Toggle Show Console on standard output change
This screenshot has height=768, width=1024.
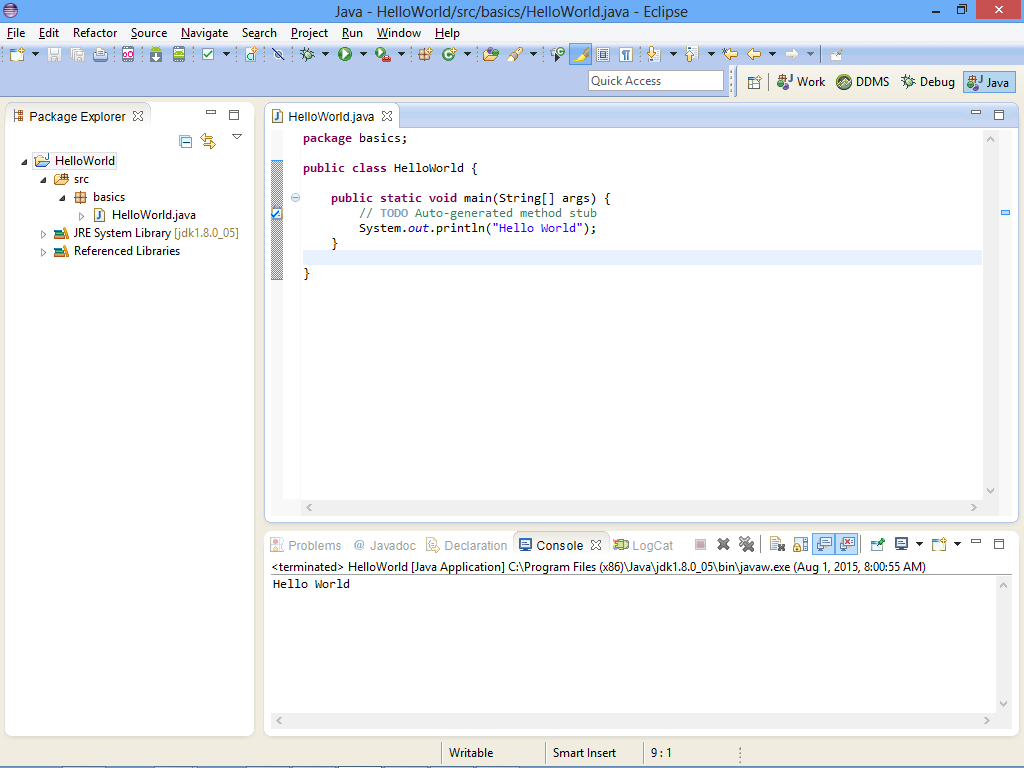point(824,544)
